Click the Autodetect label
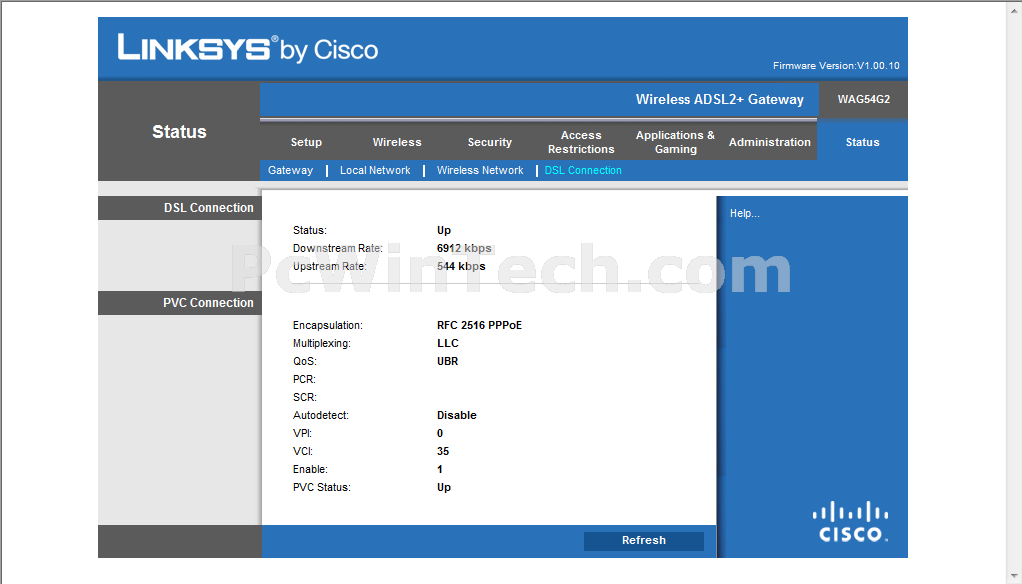 click(320, 415)
